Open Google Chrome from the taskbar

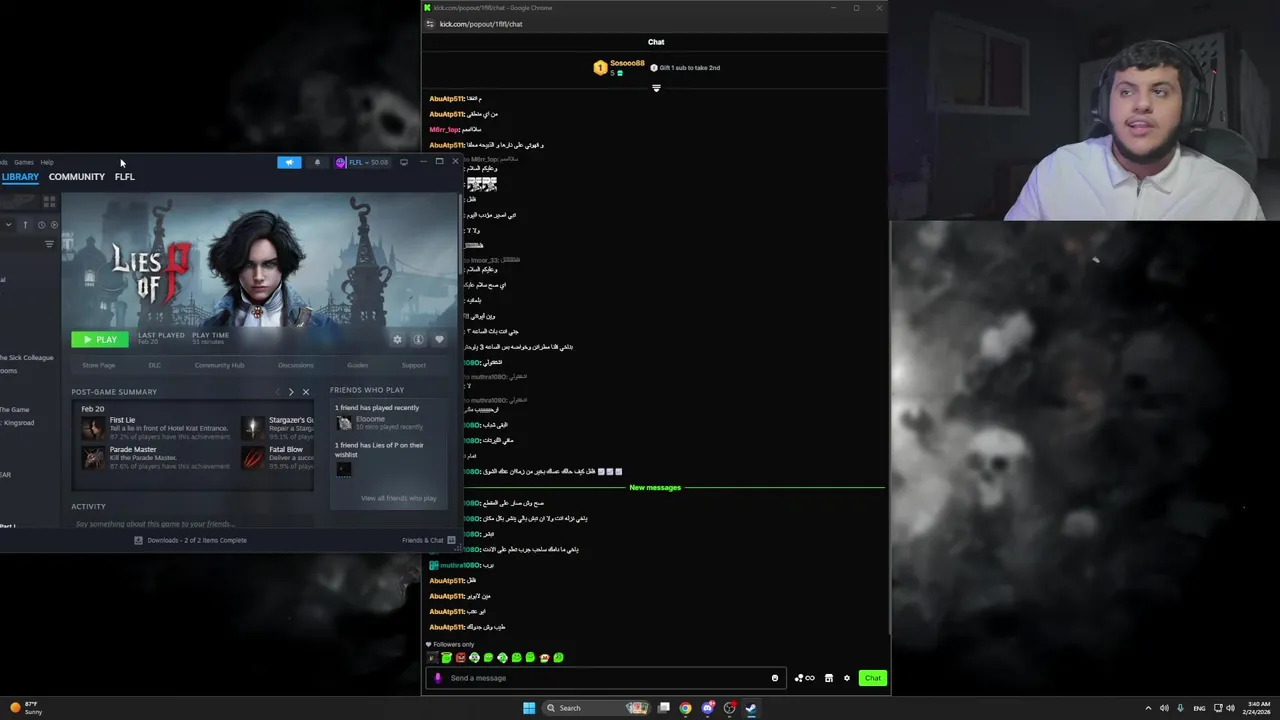(685, 708)
